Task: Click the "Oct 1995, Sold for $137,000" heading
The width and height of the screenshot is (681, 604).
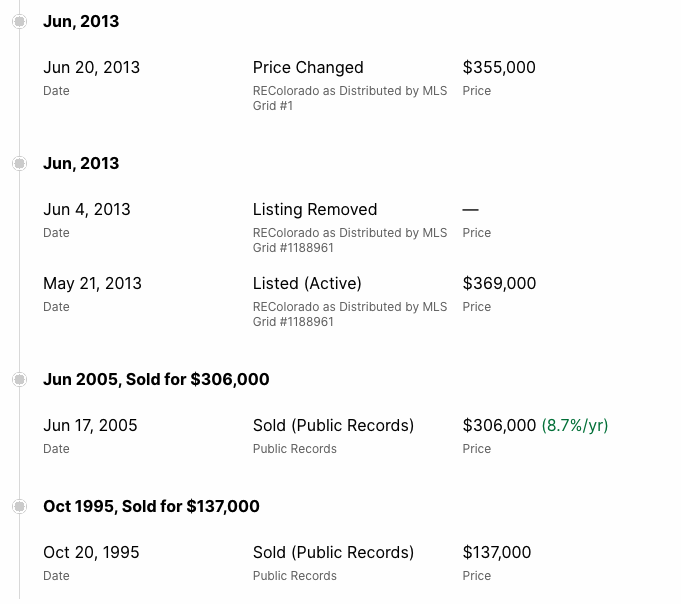Action: tap(151, 507)
